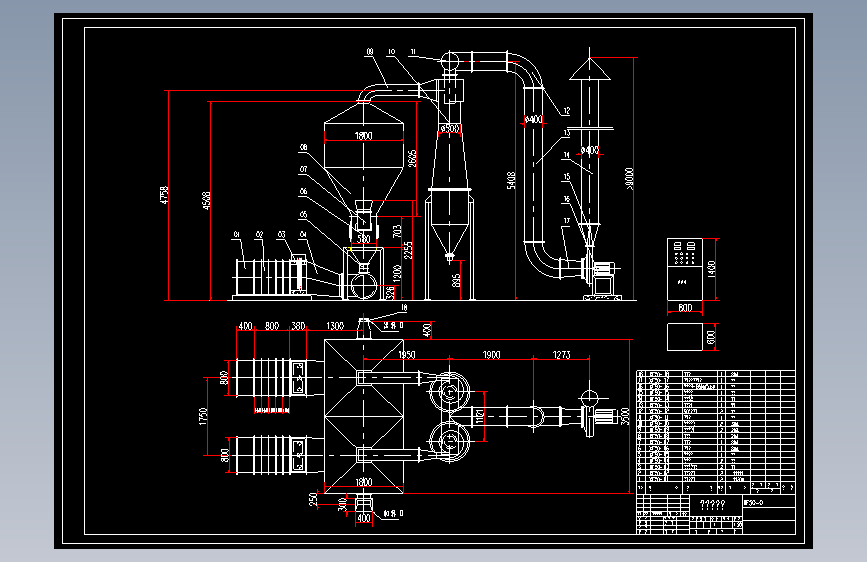Click part callout number 11
Screen dimensions: 867x562
412,51
